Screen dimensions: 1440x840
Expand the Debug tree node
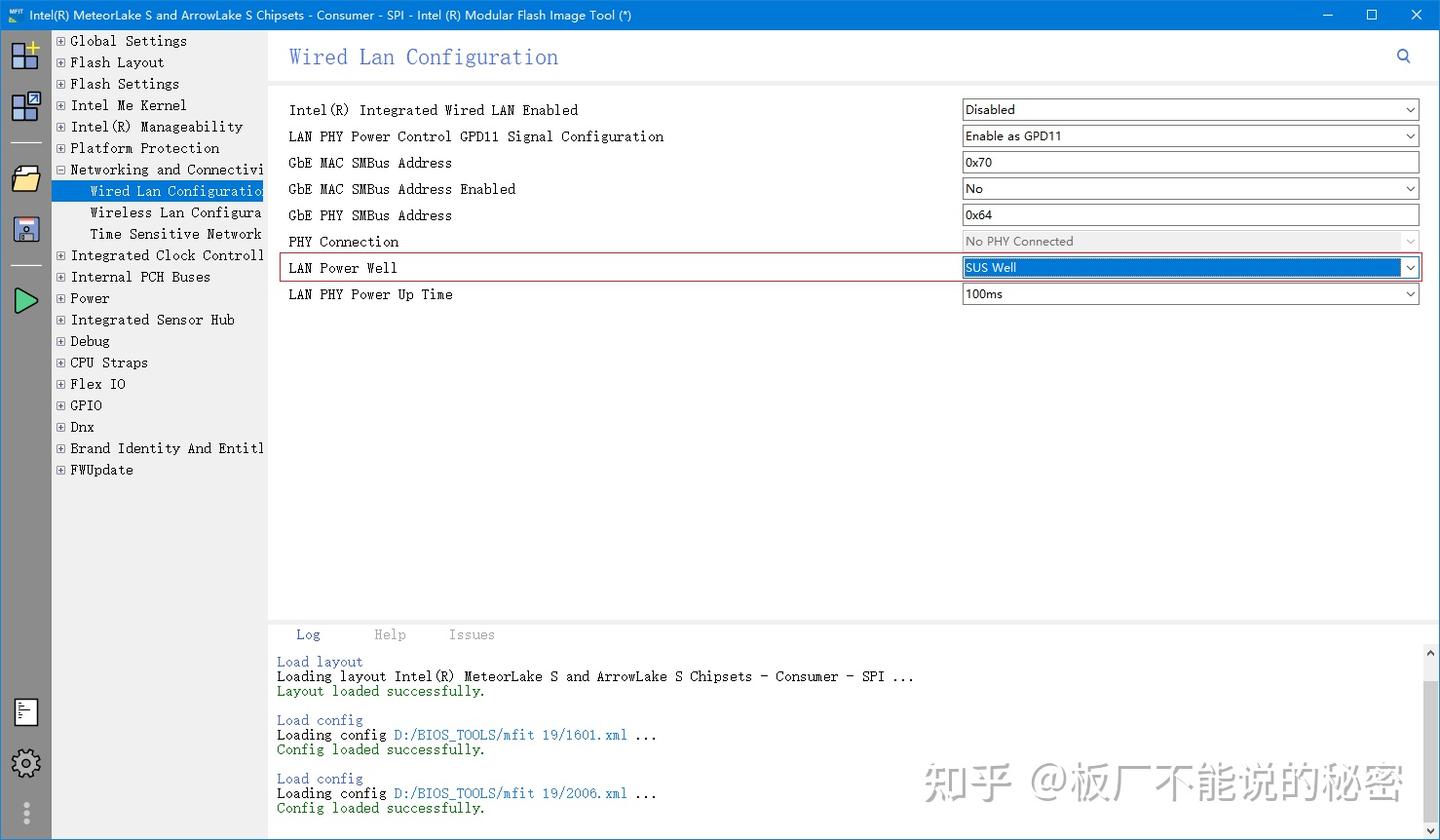61,341
